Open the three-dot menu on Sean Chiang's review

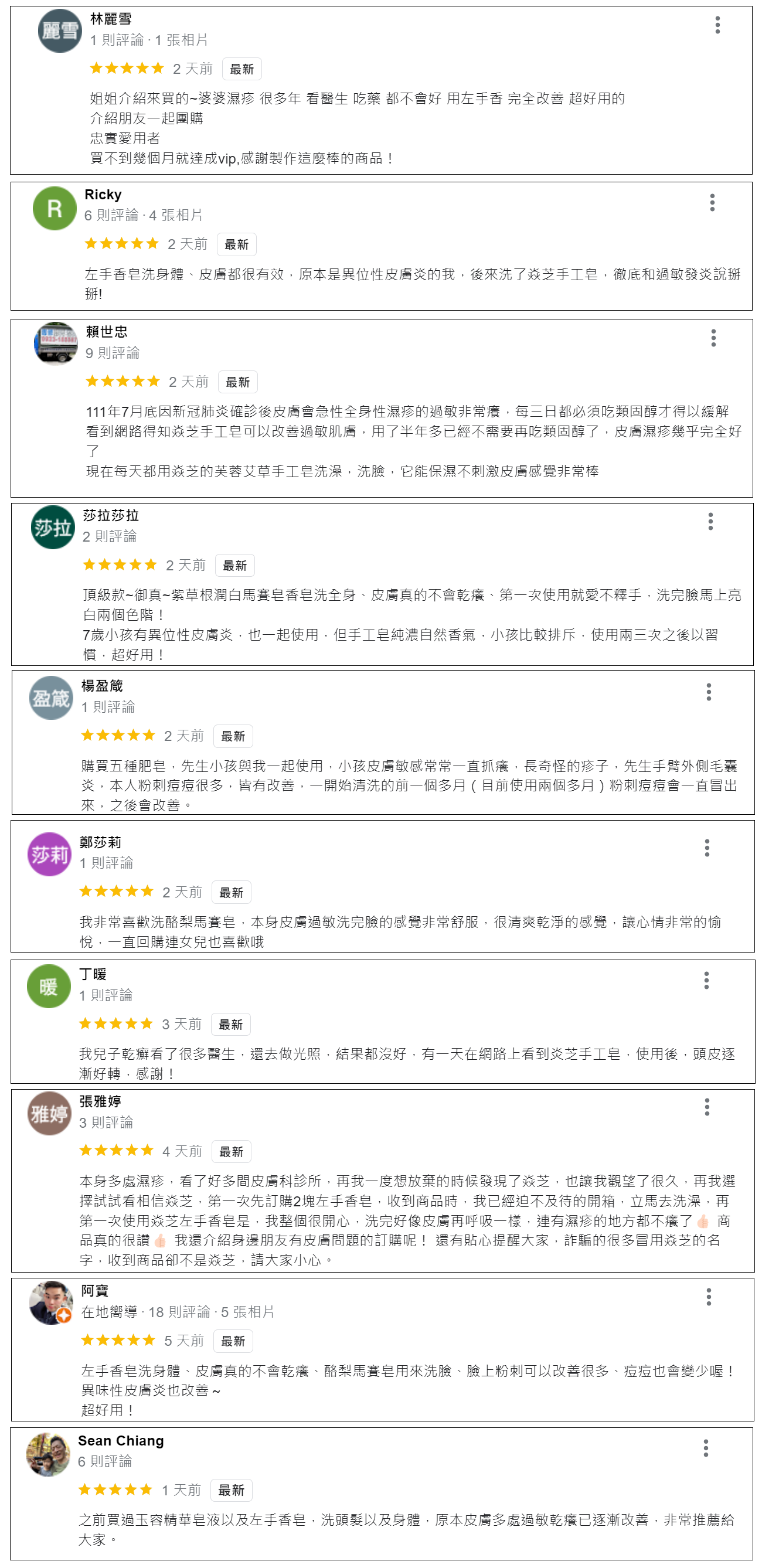705,1447
